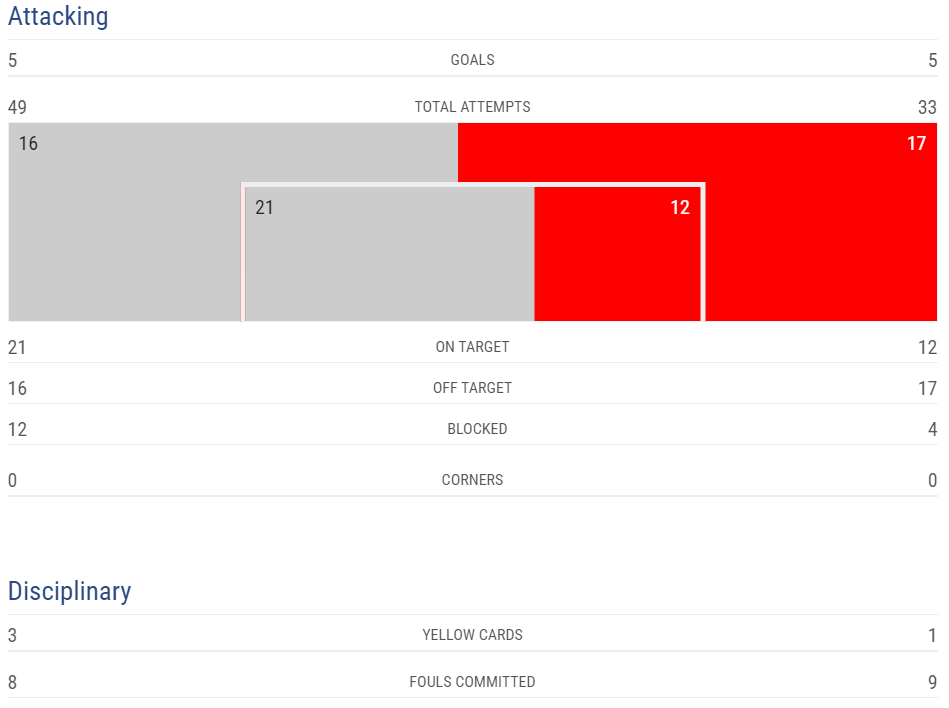
Task: Click the away team fouls committed value 9
Action: point(933,682)
